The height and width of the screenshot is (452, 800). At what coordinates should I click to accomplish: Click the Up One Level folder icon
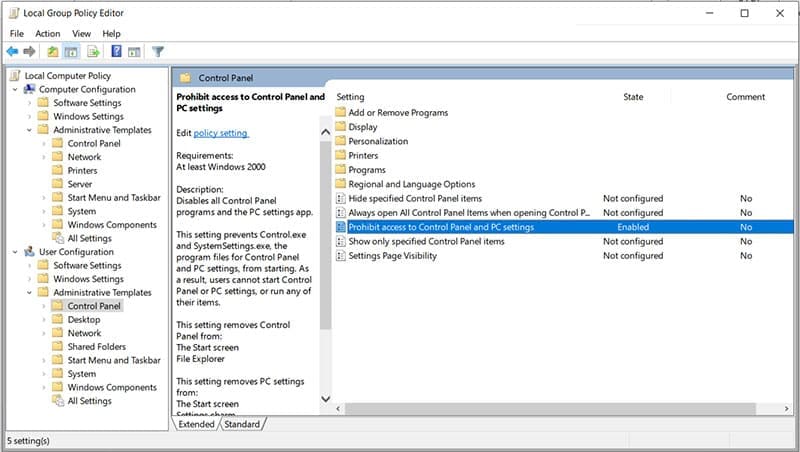(53, 51)
